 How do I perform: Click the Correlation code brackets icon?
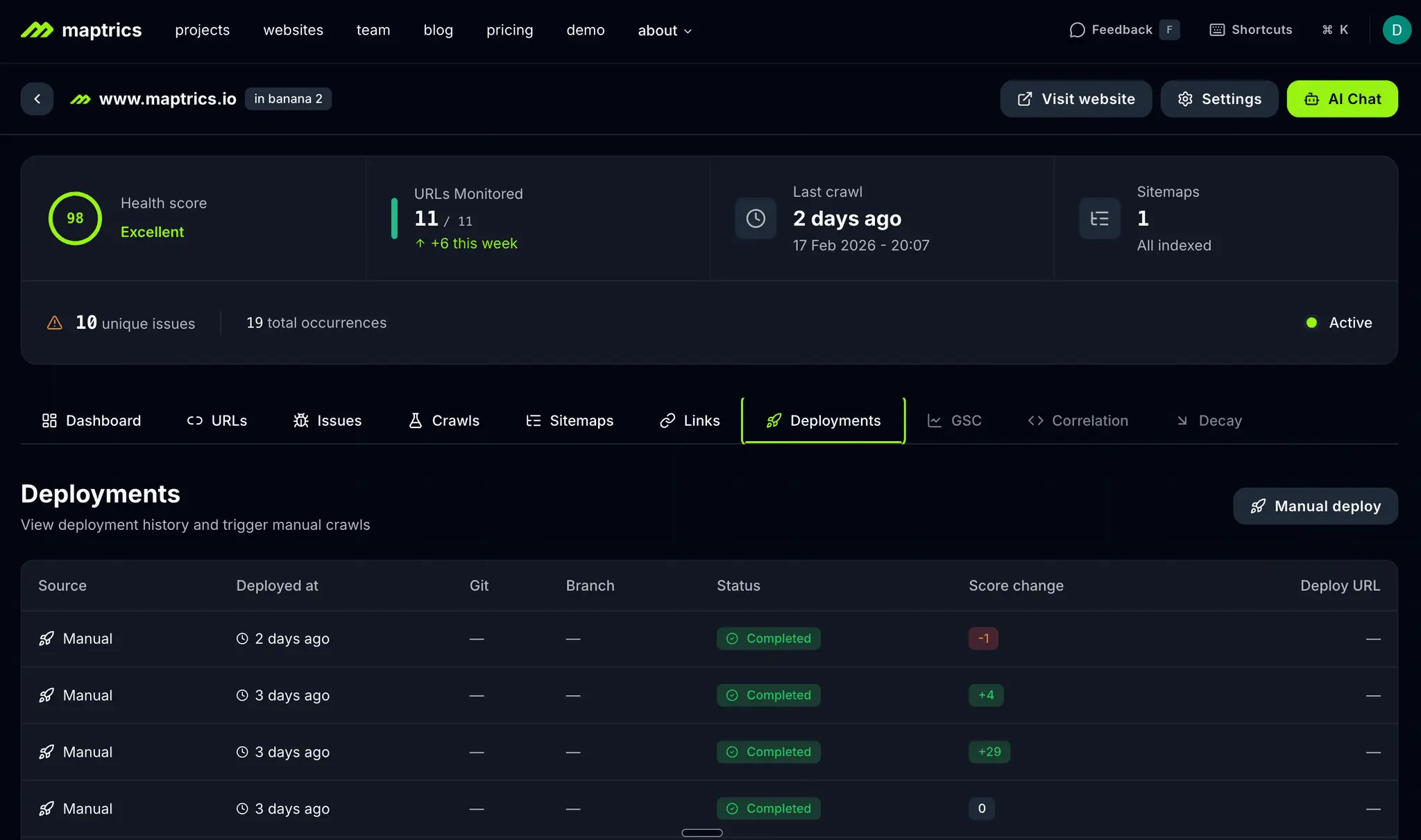tap(1035, 420)
